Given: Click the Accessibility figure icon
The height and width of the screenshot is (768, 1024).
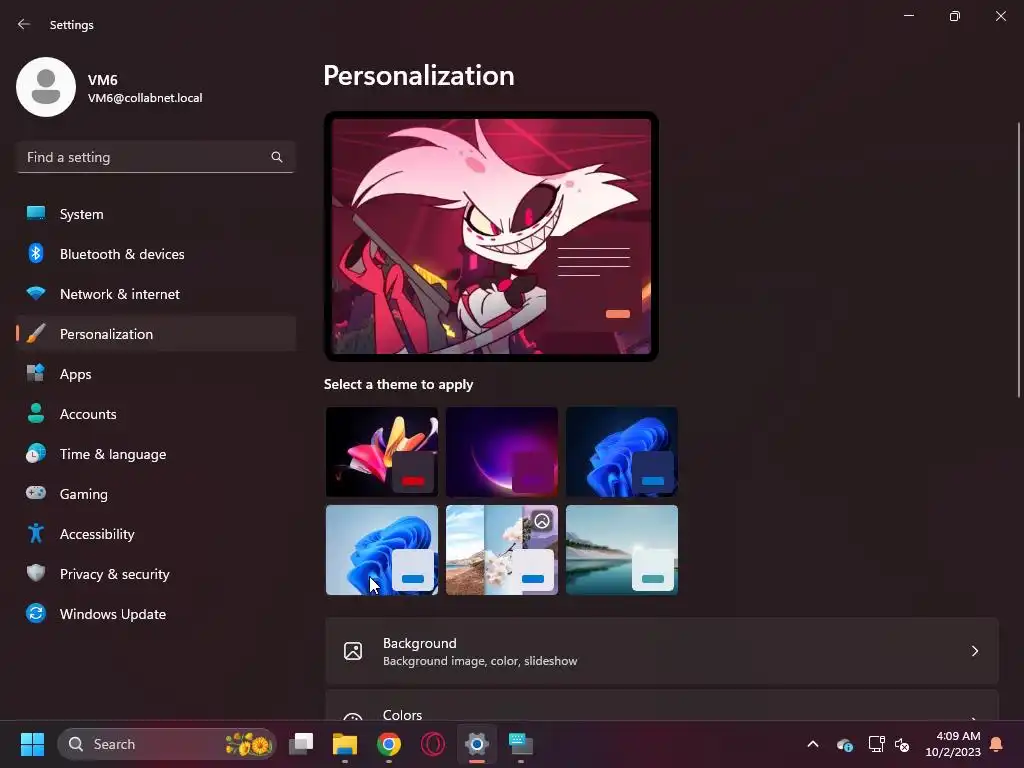Looking at the screenshot, I should click(x=36, y=533).
